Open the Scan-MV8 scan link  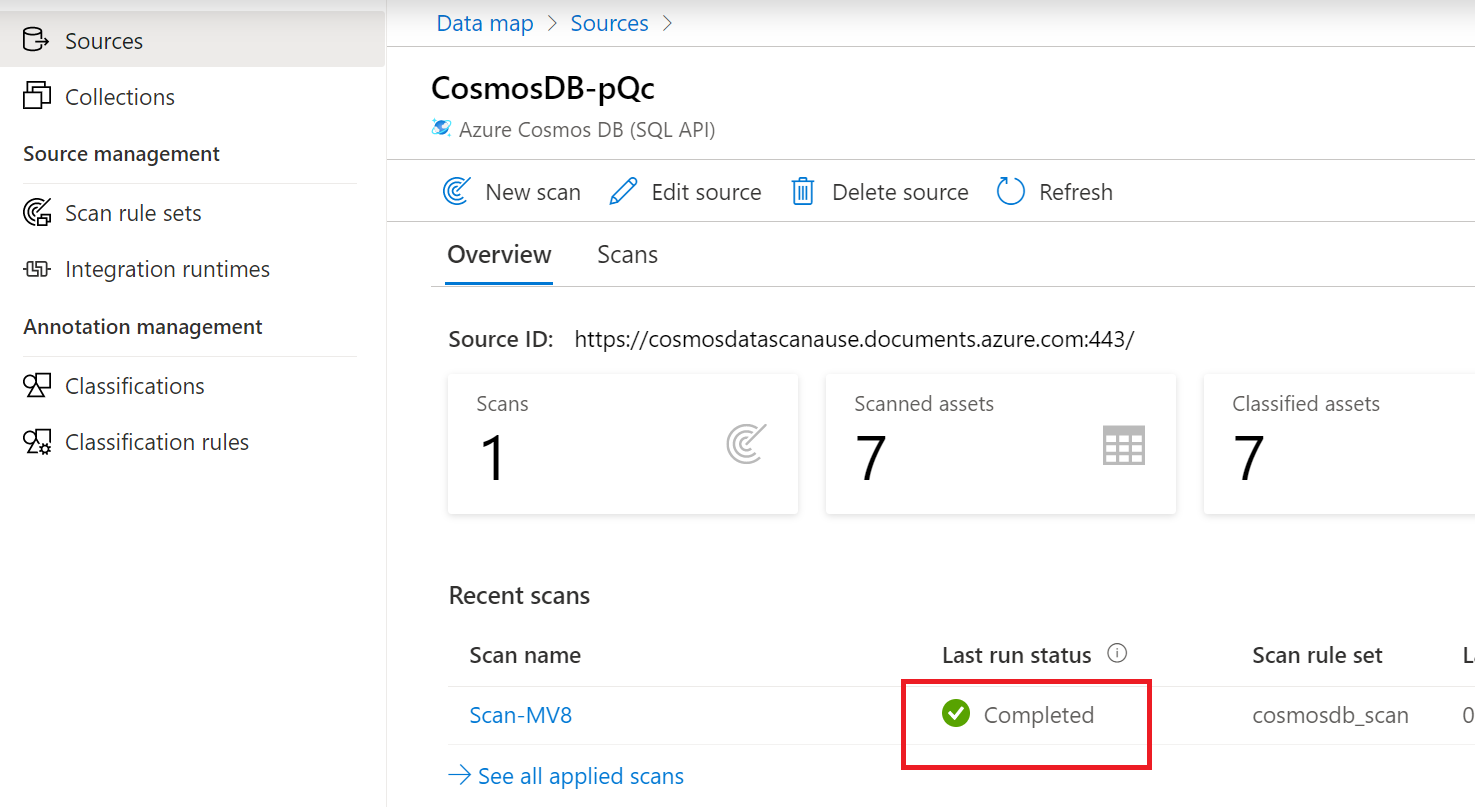click(x=520, y=715)
